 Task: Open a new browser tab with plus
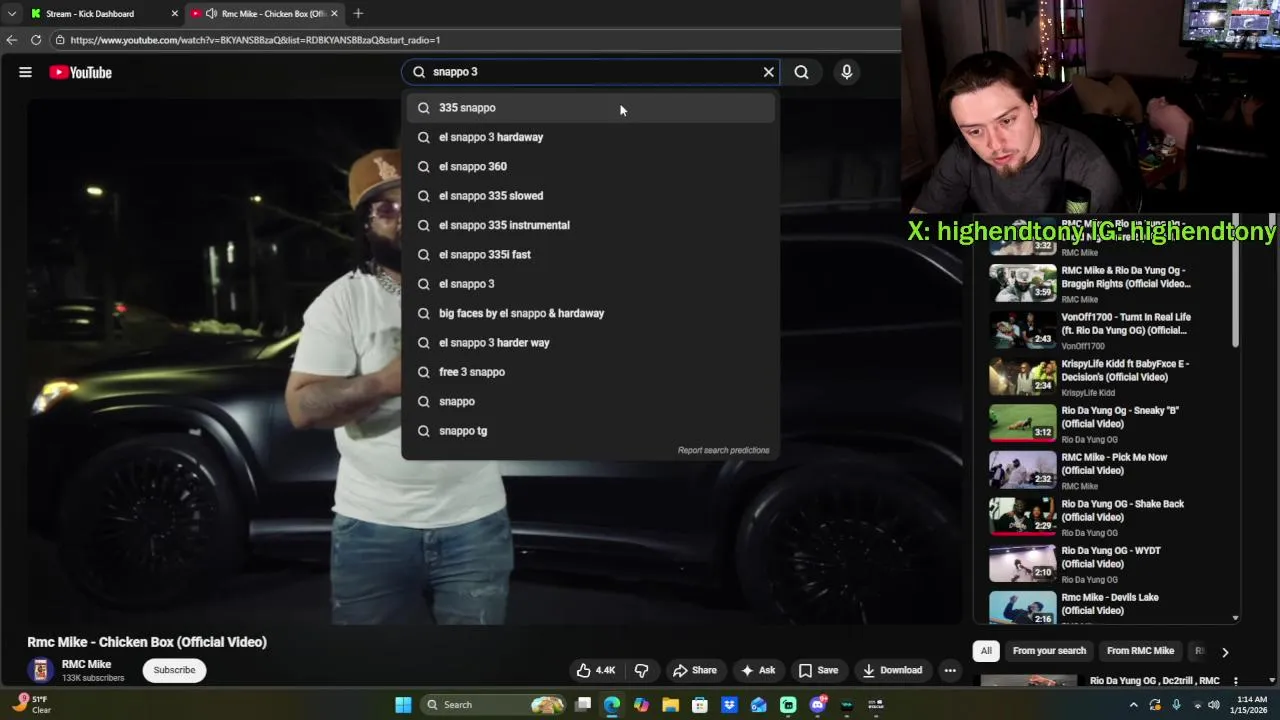358,14
